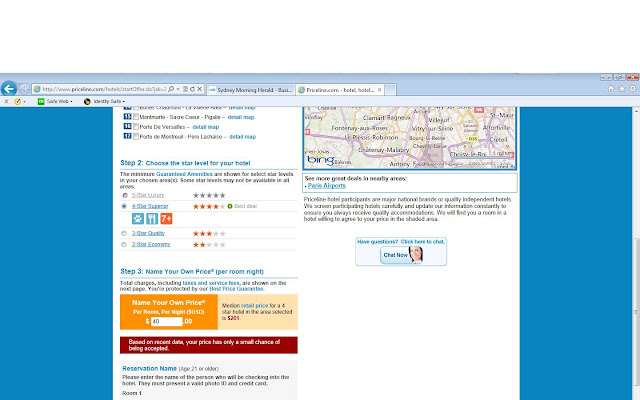Open detail map for Porte De Versailles
This screenshot has height=400, width=640.
[x=206, y=127]
